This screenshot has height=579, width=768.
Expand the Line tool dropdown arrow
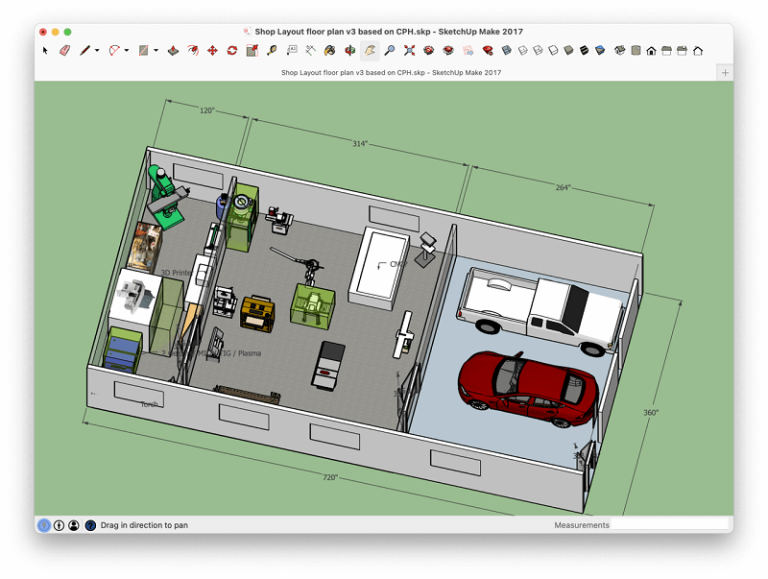97,50
